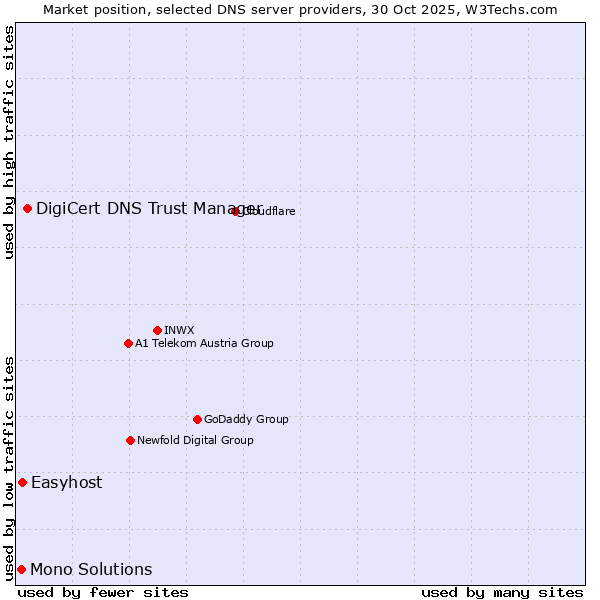Select the INWX data point marker
Screen dimensions: 600x600
click(x=158, y=330)
